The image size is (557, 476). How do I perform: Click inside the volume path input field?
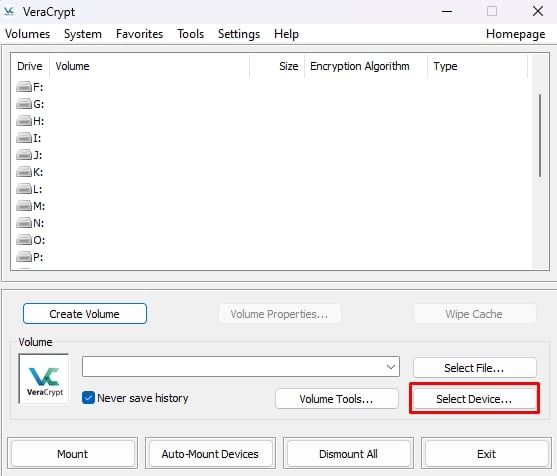pos(233,367)
